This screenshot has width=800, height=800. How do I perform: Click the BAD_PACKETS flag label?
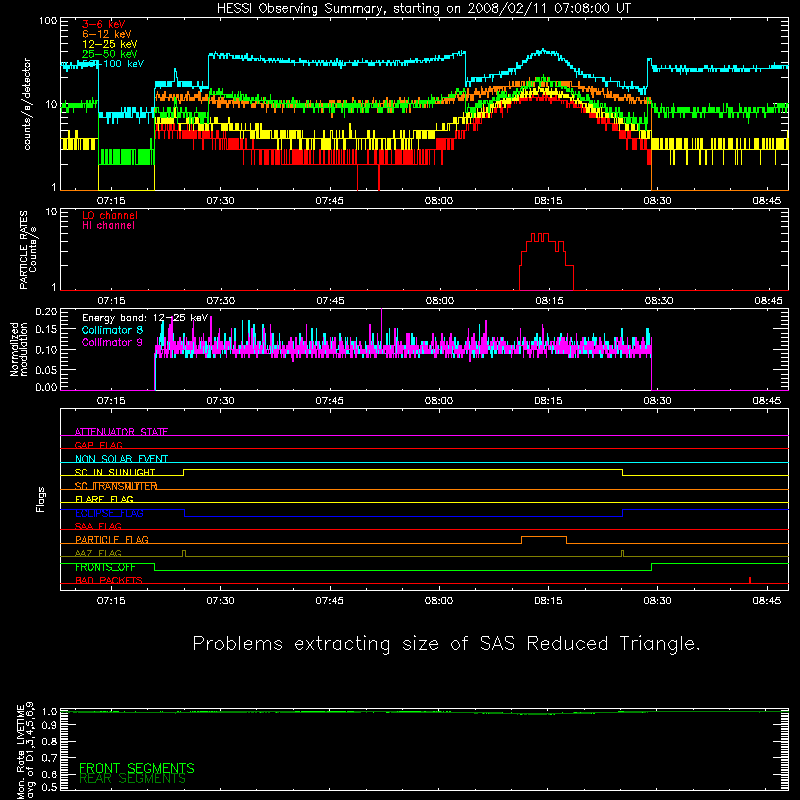[109, 580]
